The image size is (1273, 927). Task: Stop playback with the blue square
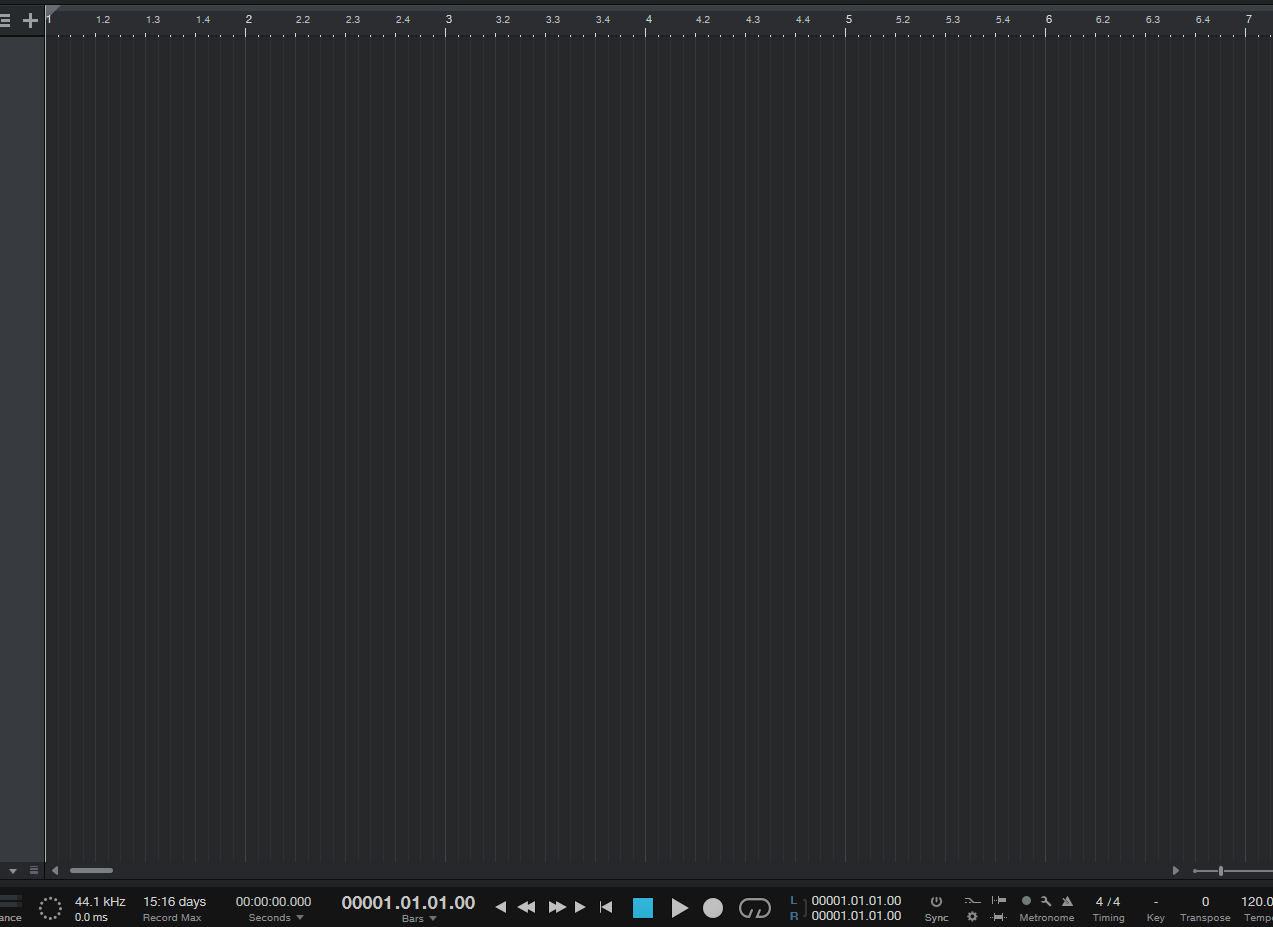tap(643, 908)
